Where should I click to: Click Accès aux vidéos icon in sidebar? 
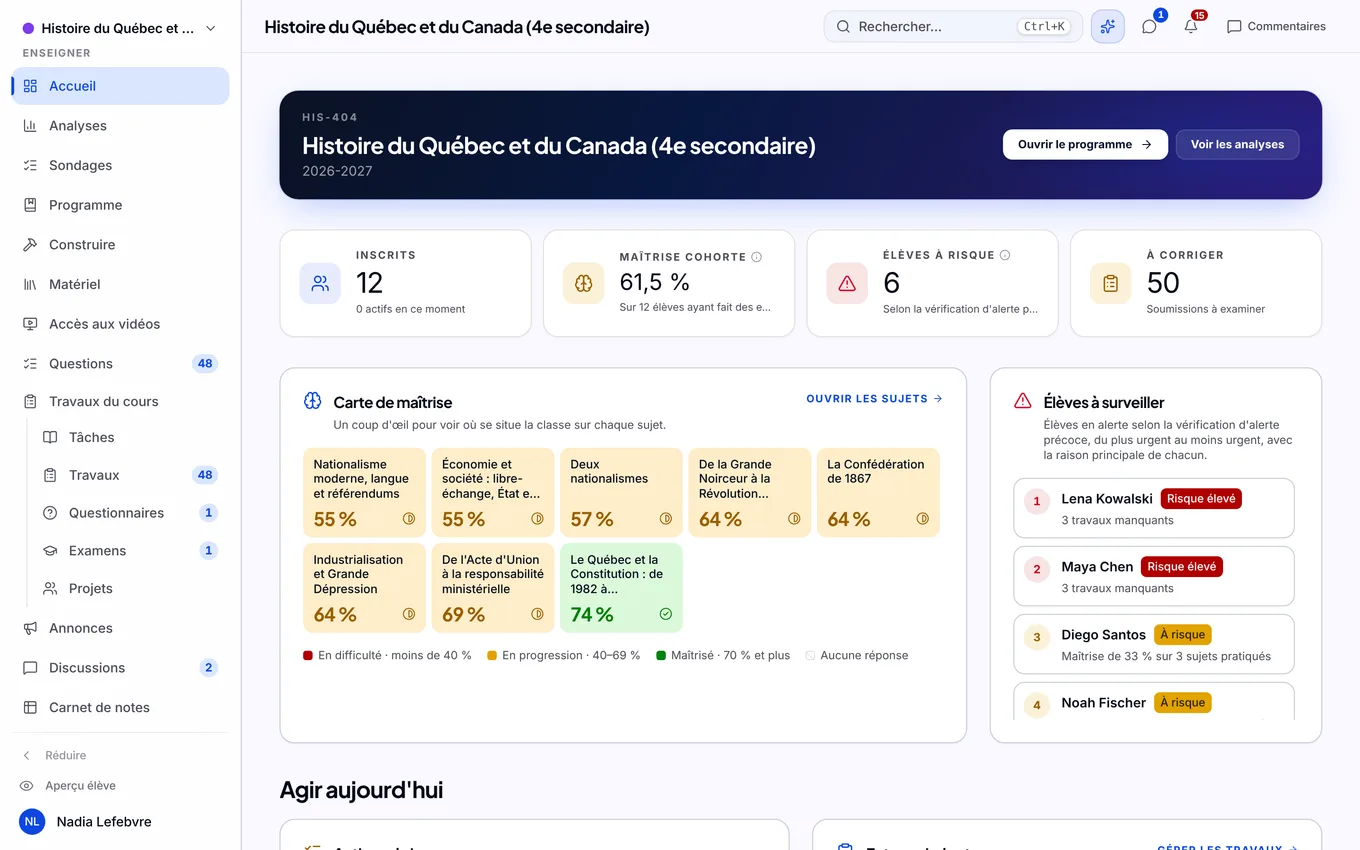point(30,324)
